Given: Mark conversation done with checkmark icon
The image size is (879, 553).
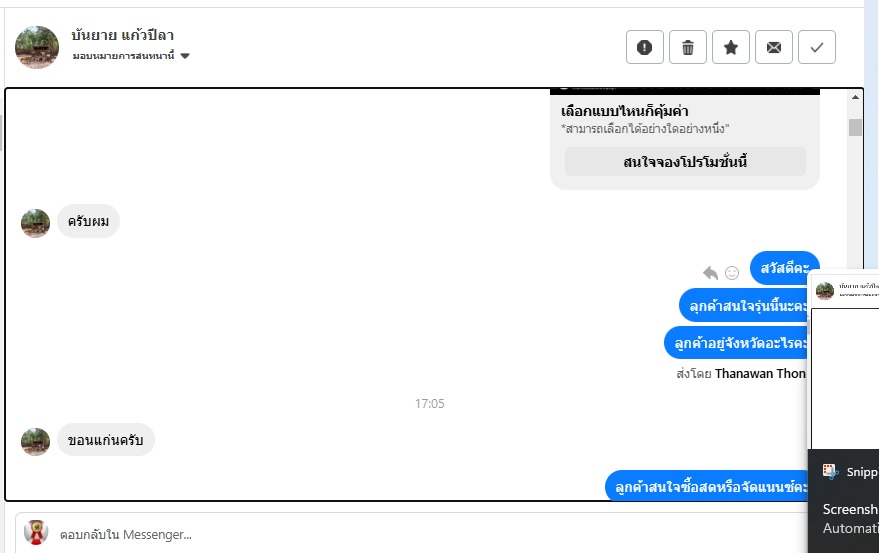Looking at the screenshot, I should click(817, 47).
